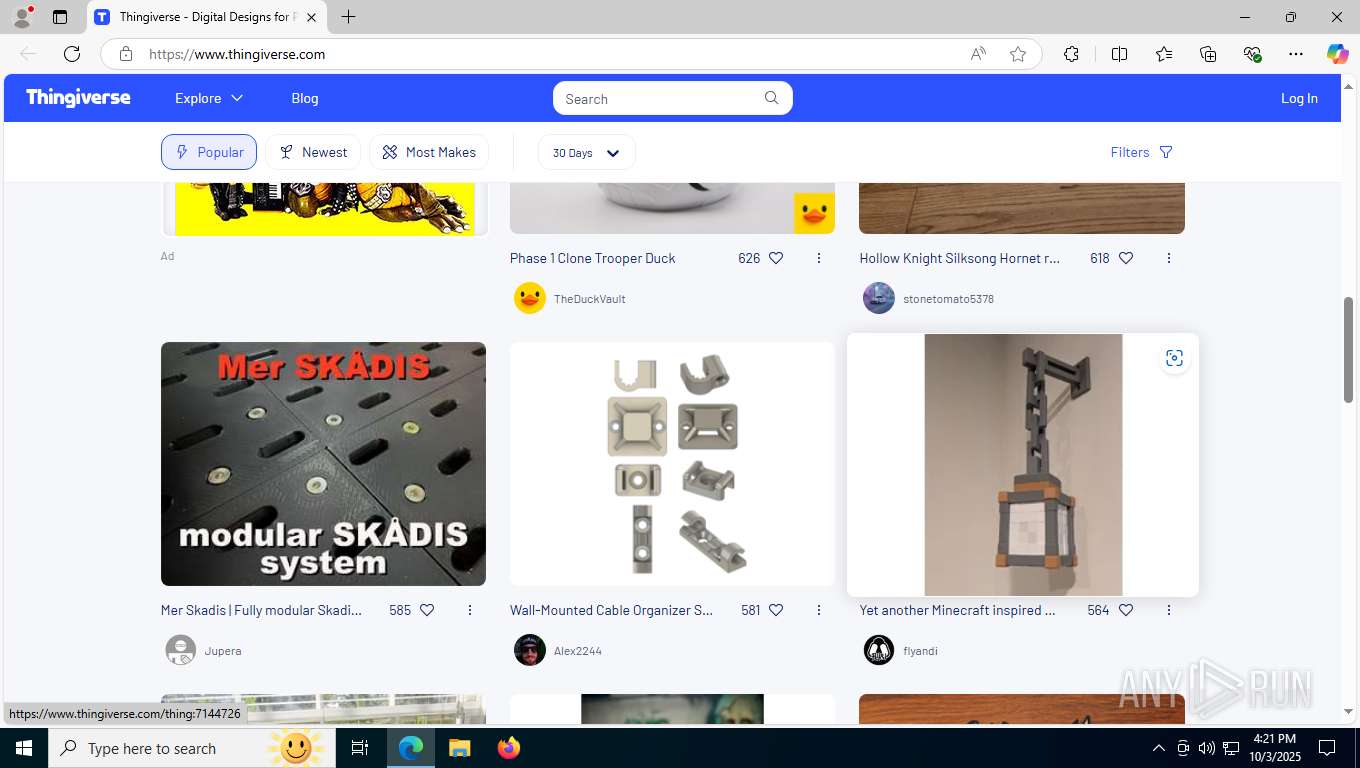Image resolution: width=1360 pixels, height=768 pixels.
Task: Open File Explorer from taskbar
Action: point(460,748)
